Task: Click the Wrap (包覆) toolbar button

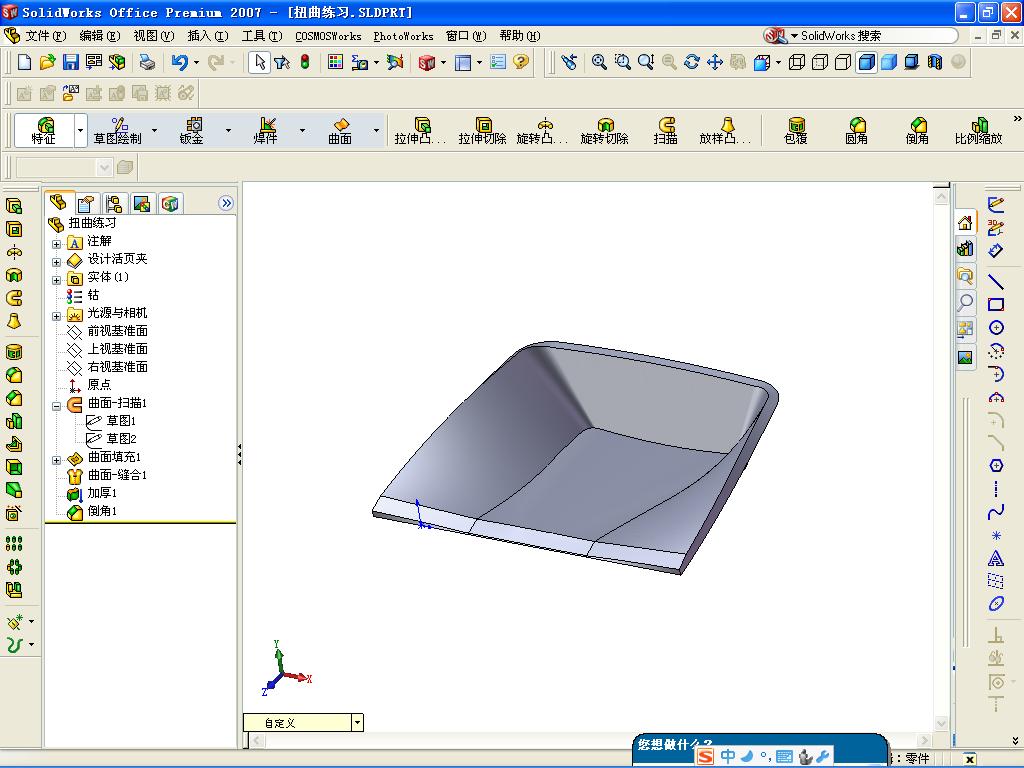Action: coord(795,131)
